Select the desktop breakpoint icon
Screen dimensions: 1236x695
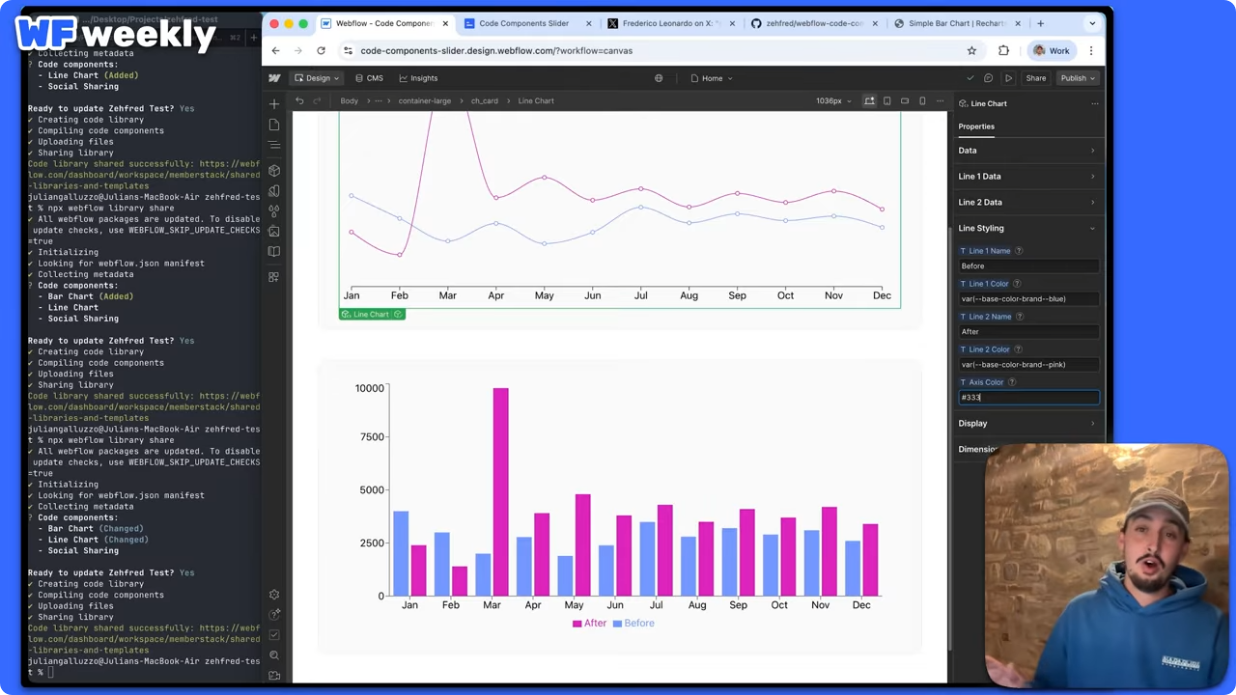pyautogui.click(x=869, y=101)
